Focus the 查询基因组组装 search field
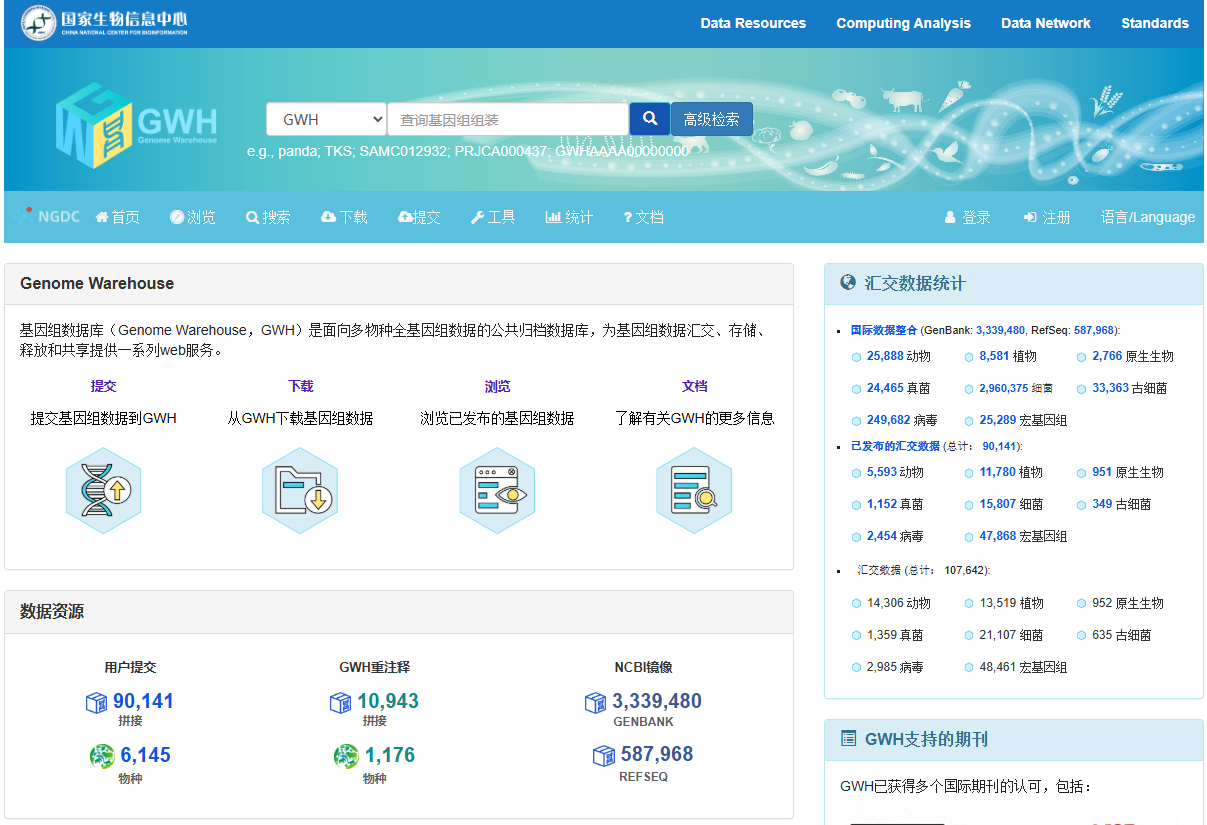This screenshot has width=1207, height=825. [x=508, y=119]
